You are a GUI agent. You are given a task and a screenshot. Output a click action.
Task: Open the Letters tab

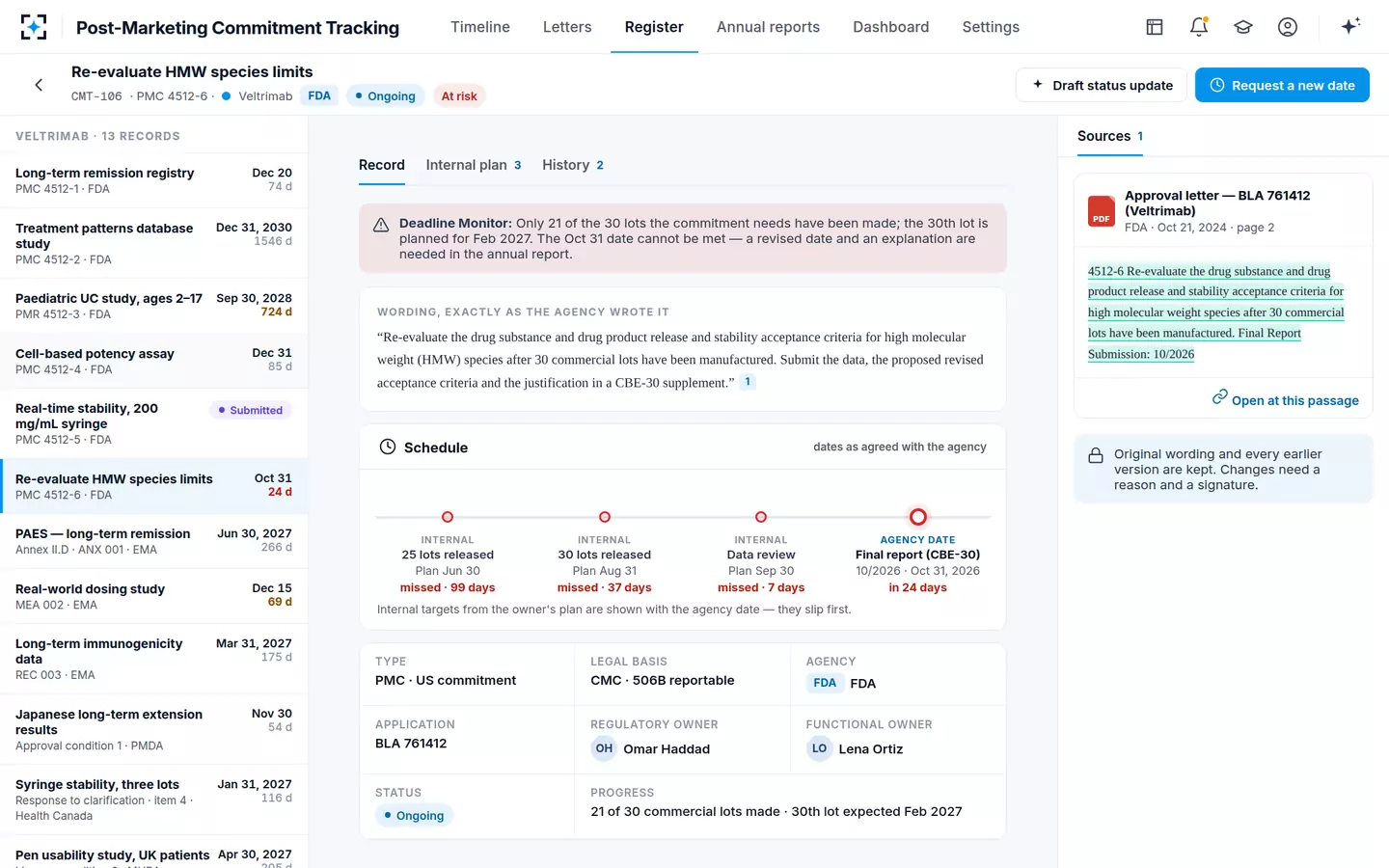click(x=567, y=27)
